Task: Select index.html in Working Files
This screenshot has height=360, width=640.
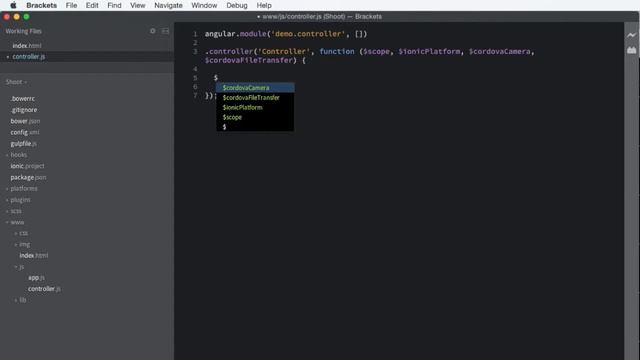Action: click(x=27, y=46)
